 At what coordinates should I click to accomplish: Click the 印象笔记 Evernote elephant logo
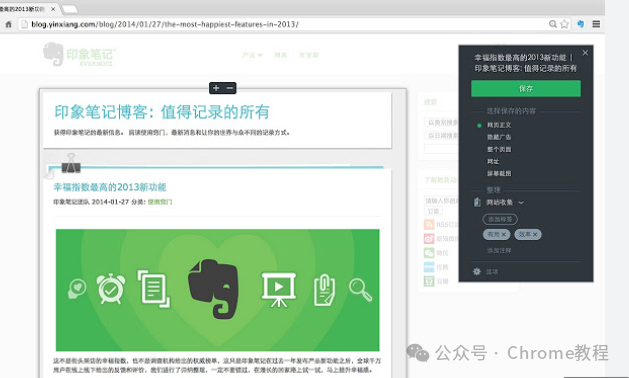(79, 54)
